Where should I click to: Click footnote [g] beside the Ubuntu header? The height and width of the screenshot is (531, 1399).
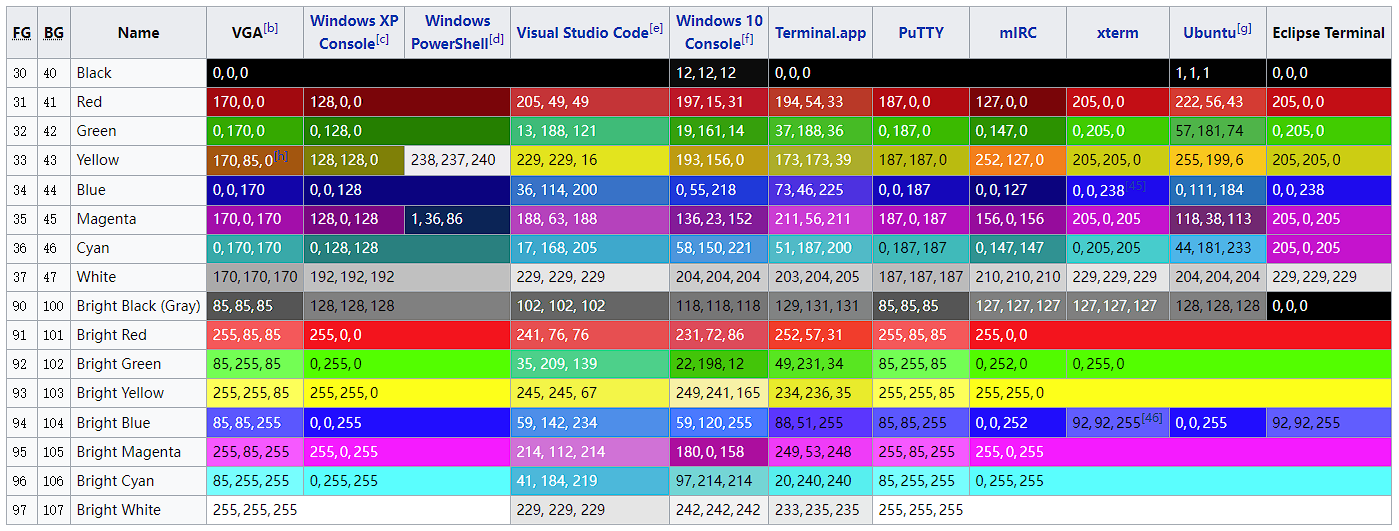coord(1244,28)
